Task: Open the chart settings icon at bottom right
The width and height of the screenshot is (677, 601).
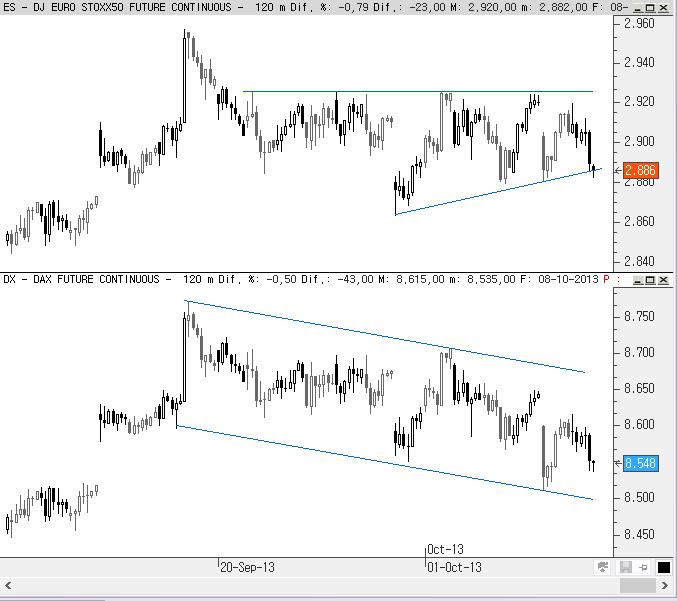Action: tap(602, 567)
